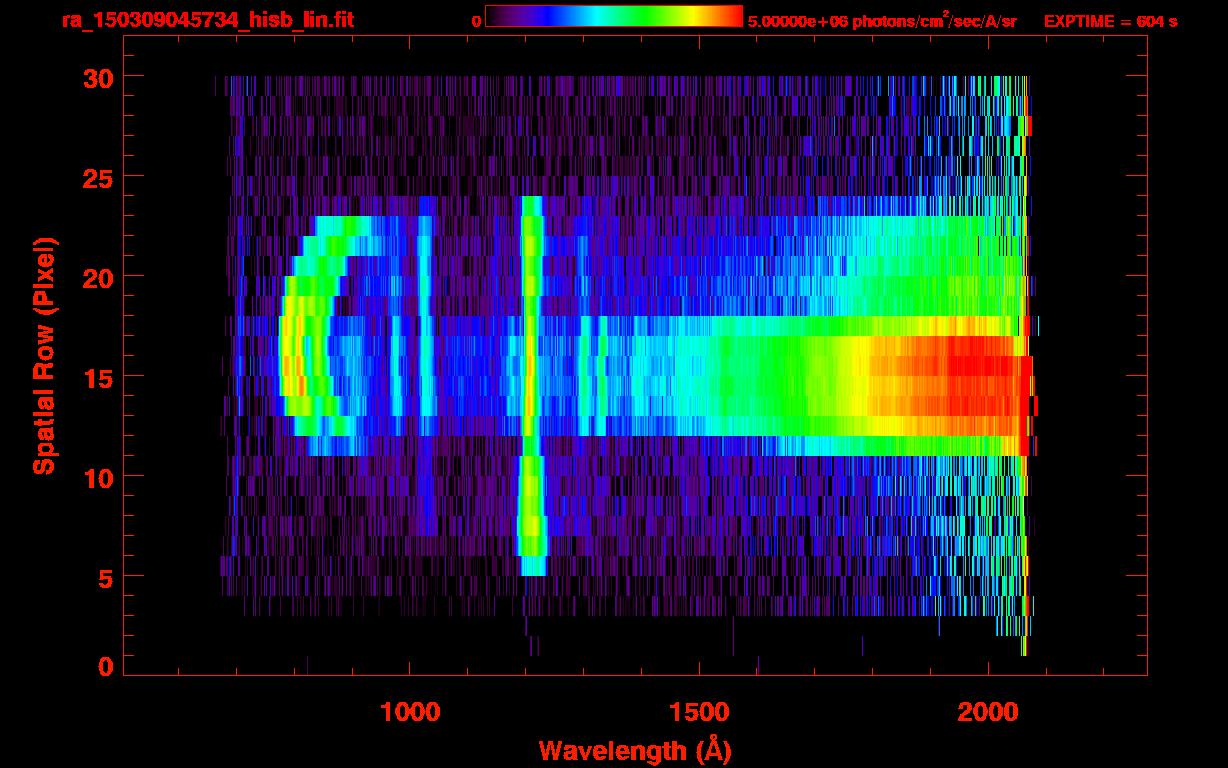Viewport: 1228px width, 768px height.
Task: Click the colorbar minimum label 0
Action: pos(476,21)
